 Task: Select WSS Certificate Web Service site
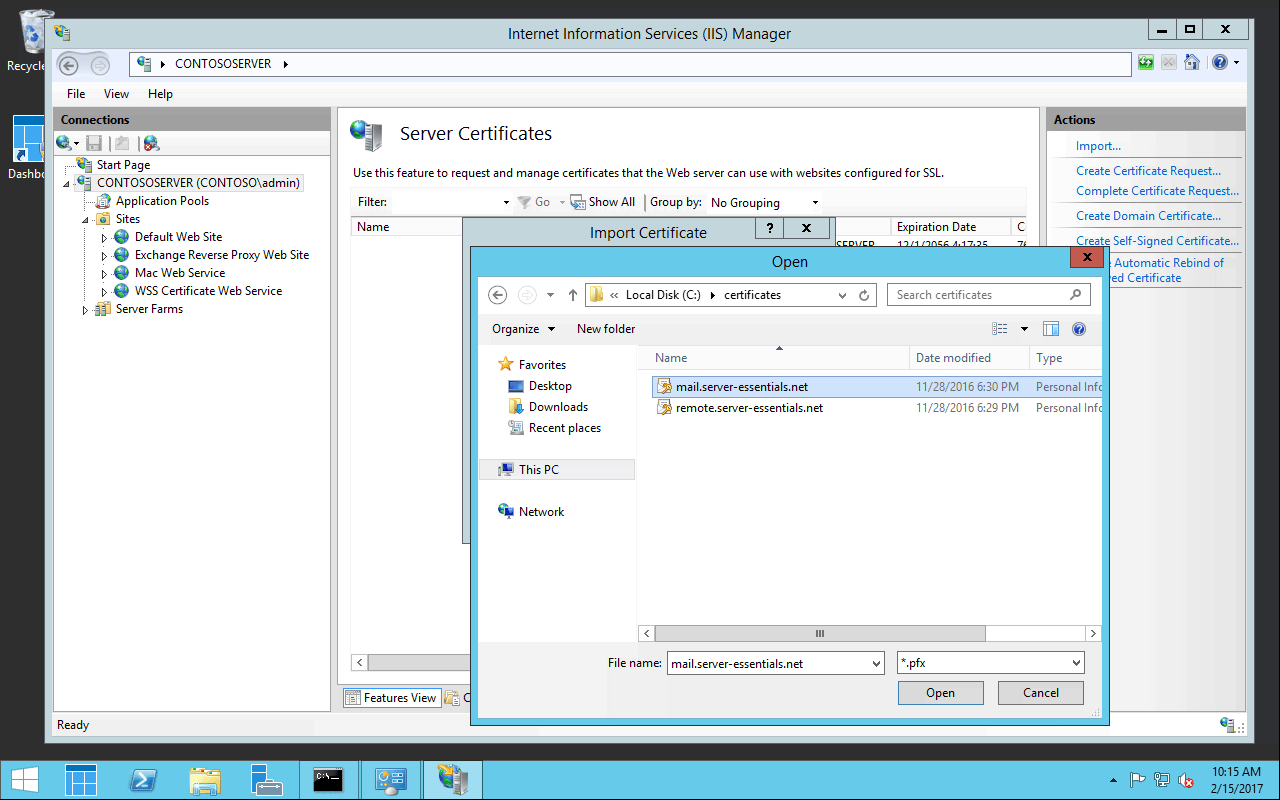pos(208,291)
